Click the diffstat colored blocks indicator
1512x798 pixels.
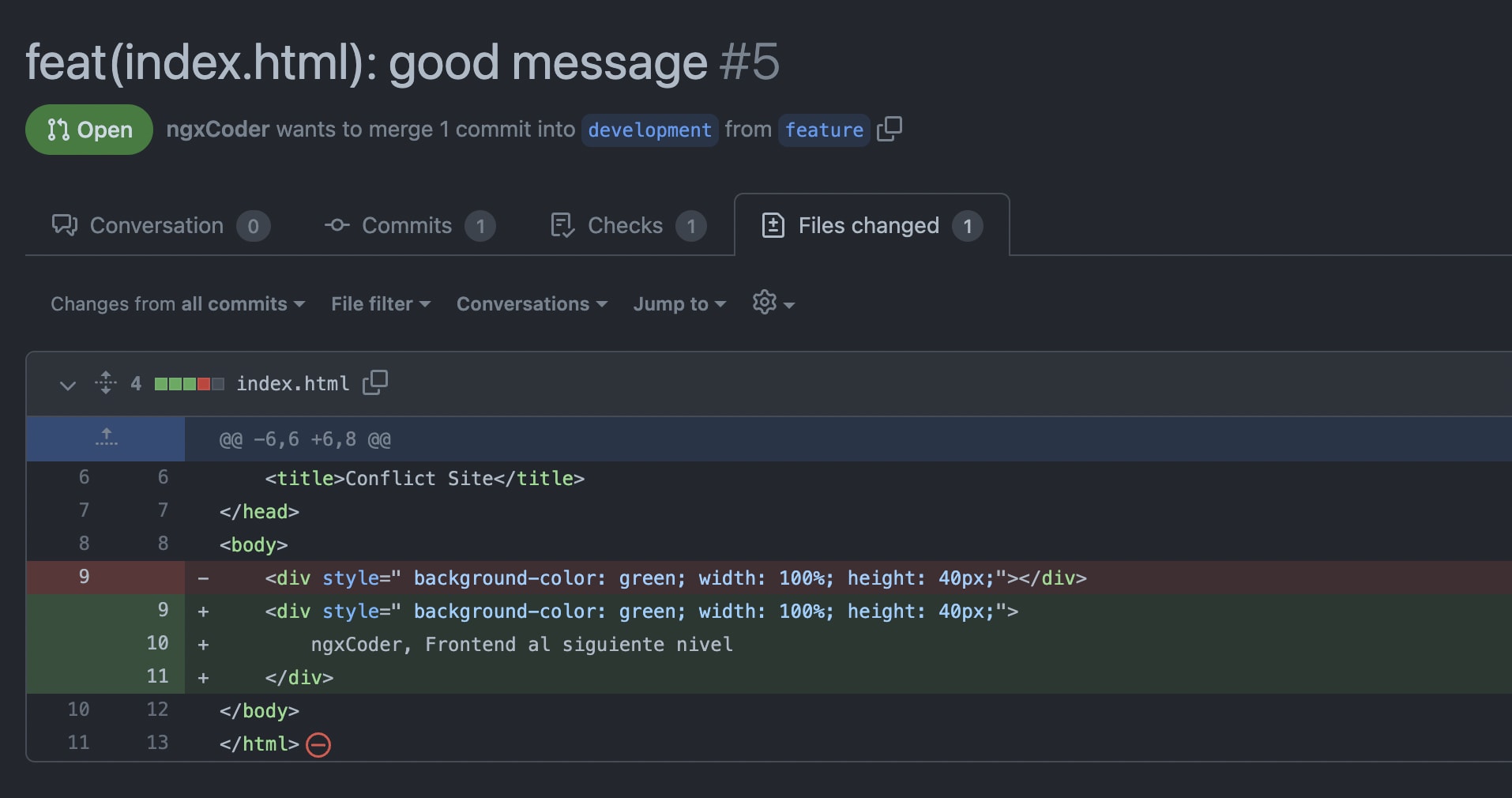[190, 384]
